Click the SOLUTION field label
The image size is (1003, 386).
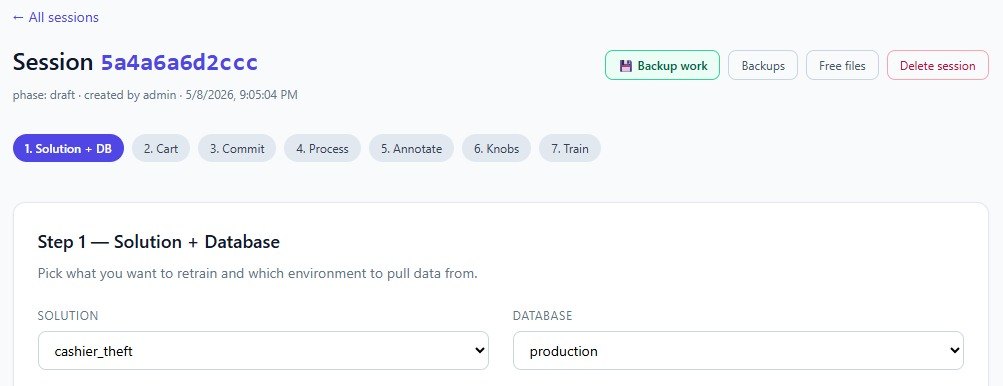coord(68,316)
